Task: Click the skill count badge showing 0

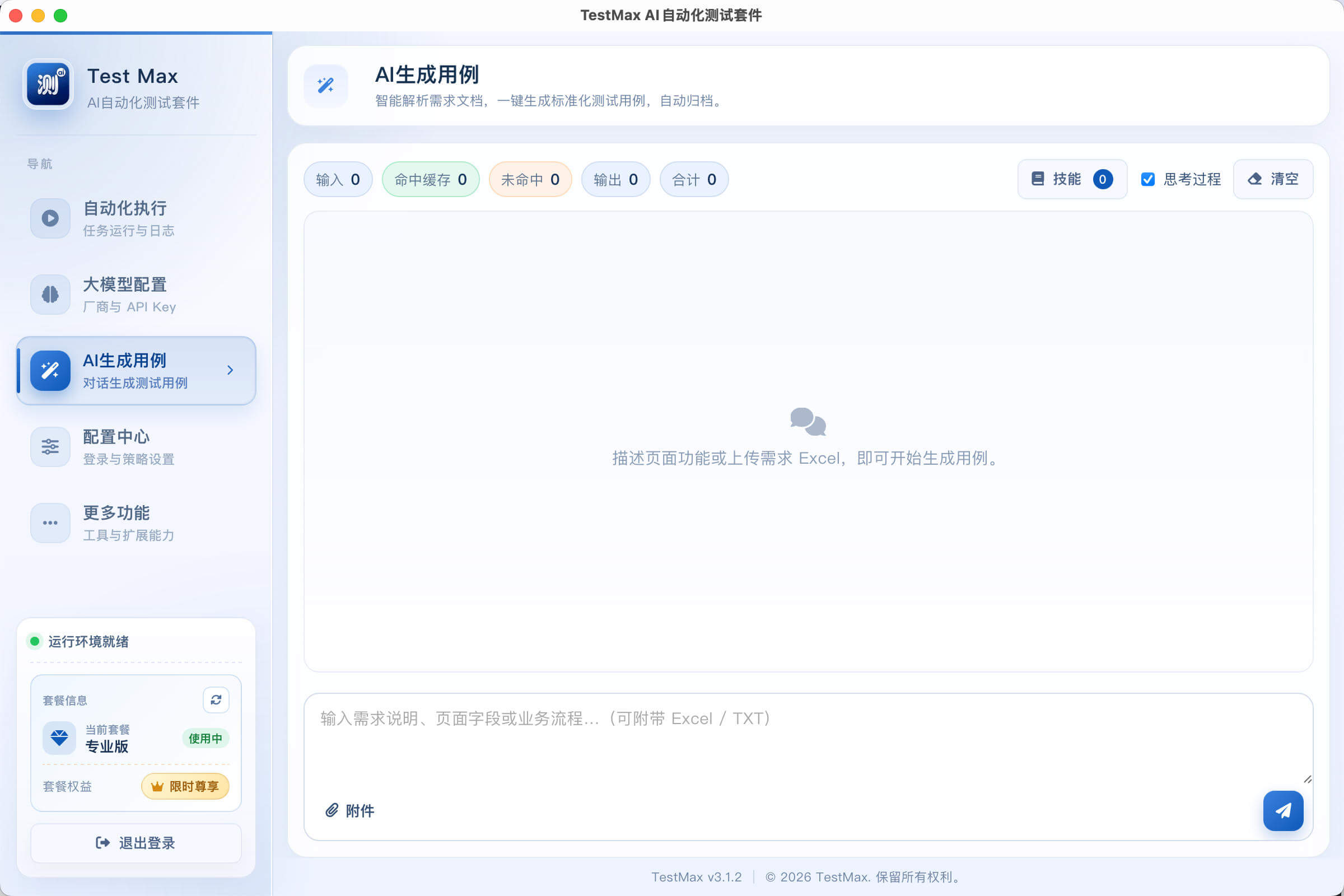Action: [x=1102, y=179]
